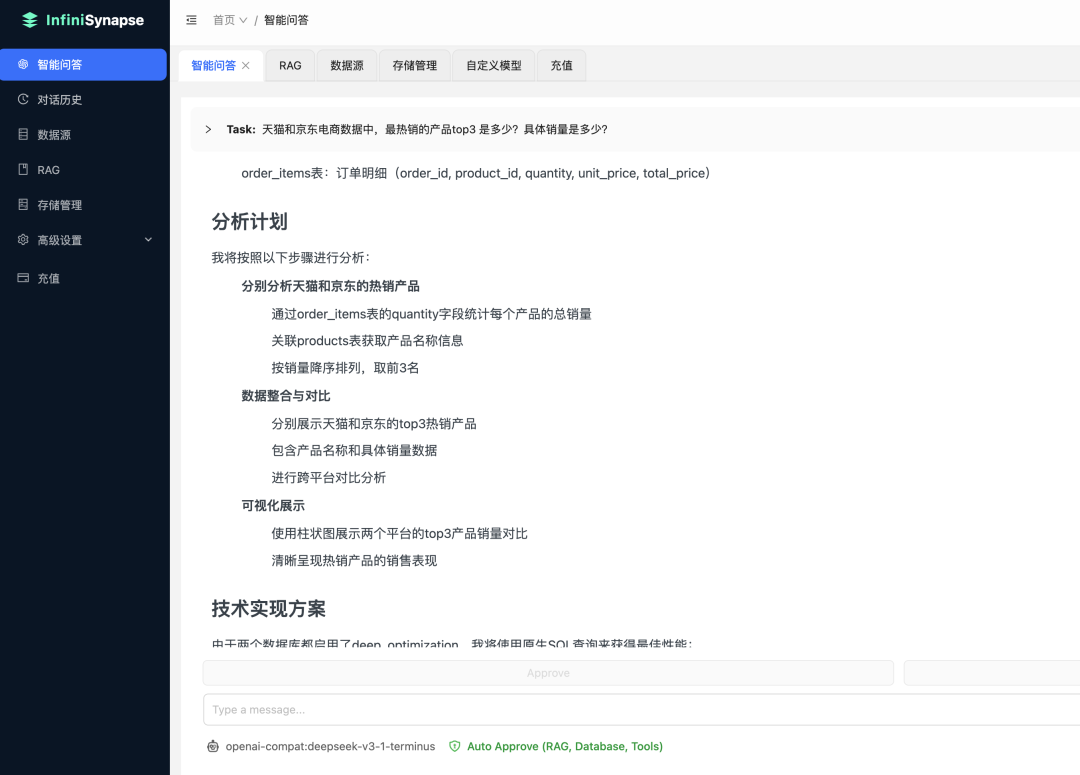Click the button right of Approve
Image resolution: width=1080 pixels, height=775 pixels.
tap(992, 673)
